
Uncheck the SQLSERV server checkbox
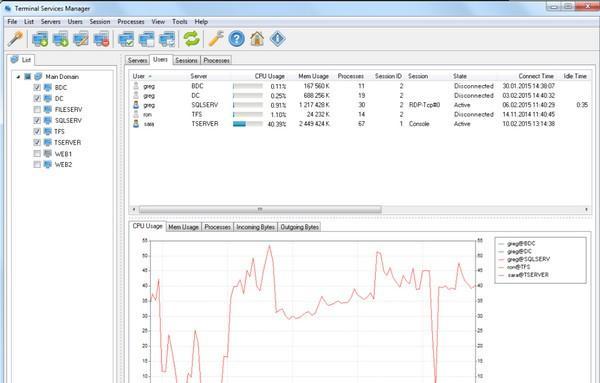pos(37,121)
